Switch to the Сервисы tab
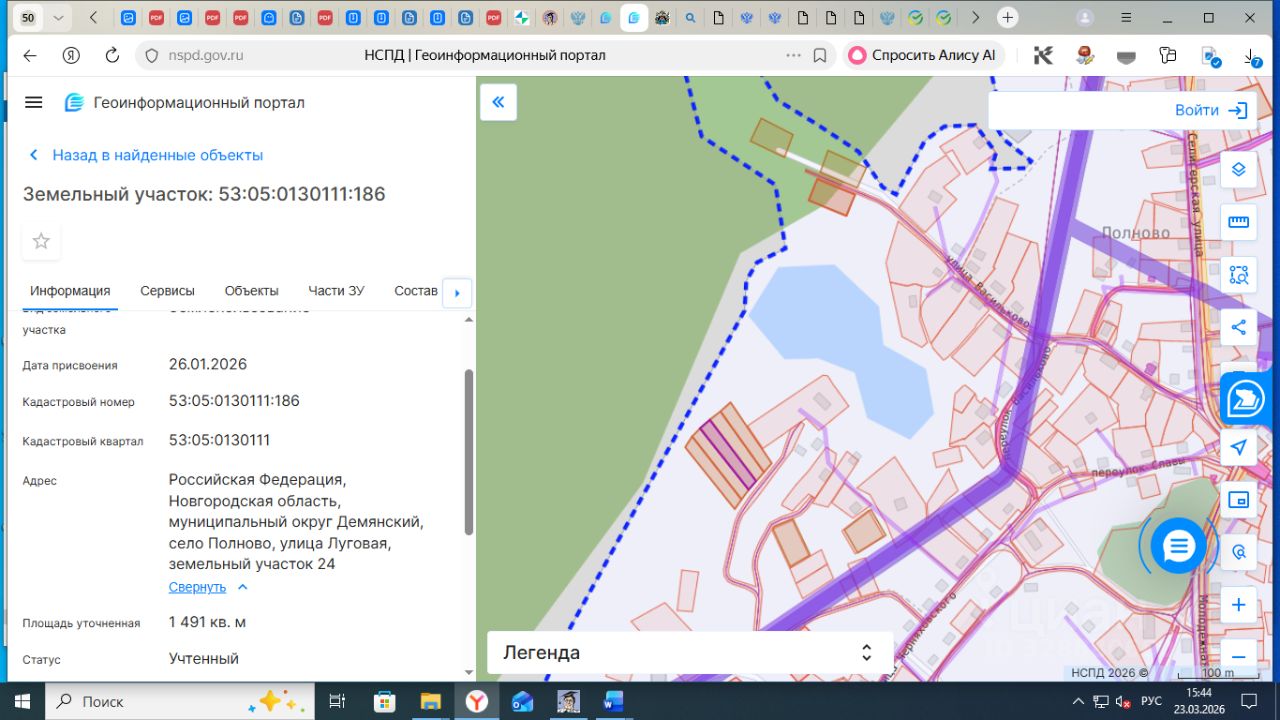Viewport: 1280px width, 720px height. (167, 291)
